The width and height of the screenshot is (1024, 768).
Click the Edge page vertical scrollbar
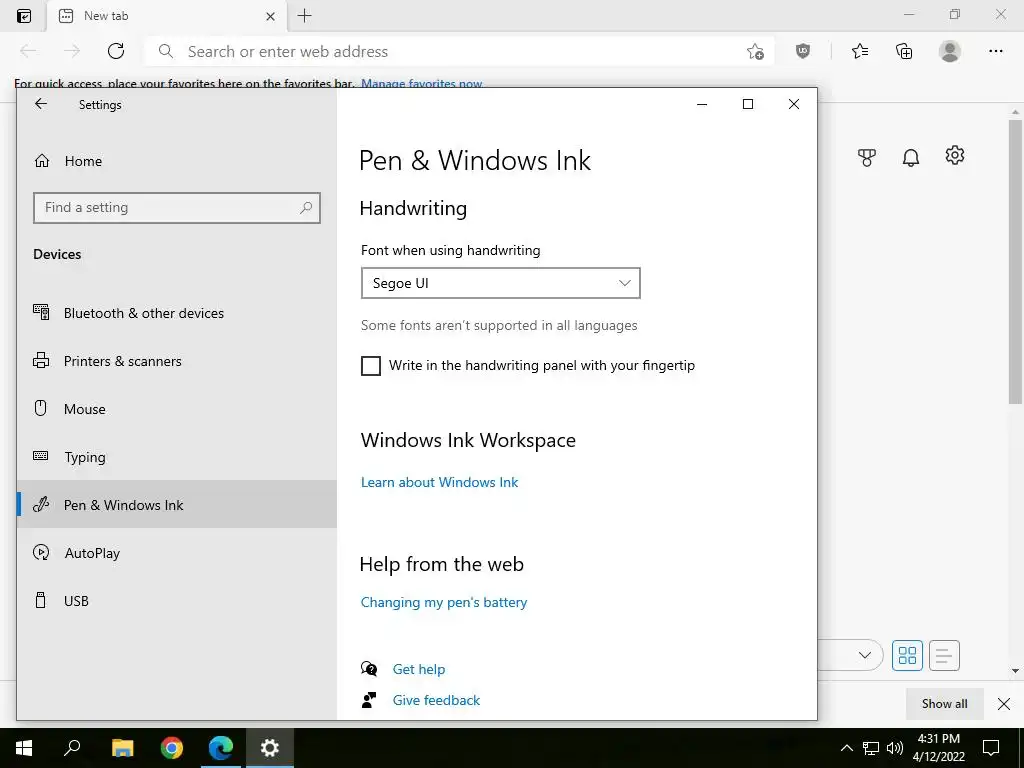(x=1015, y=263)
